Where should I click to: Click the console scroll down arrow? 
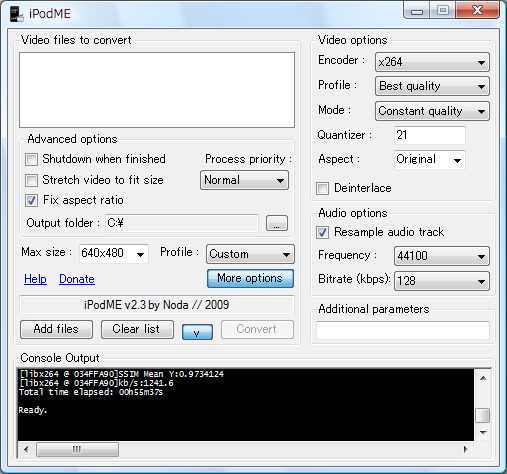pos(483,433)
